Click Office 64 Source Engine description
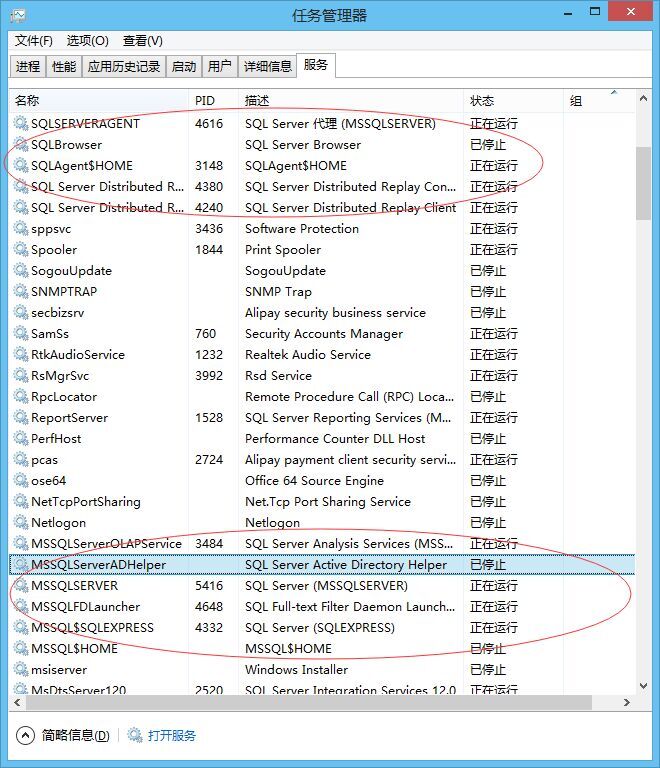Screen dimensions: 660x768 (314, 480)
